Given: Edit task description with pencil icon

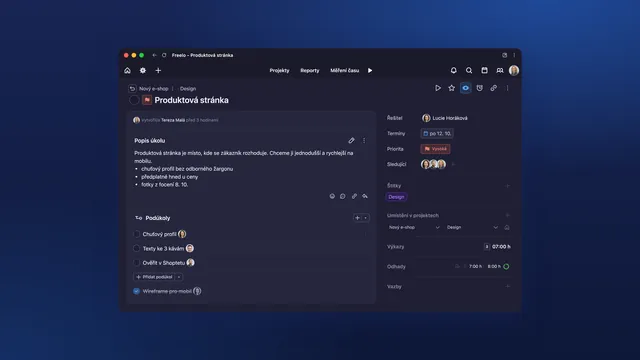Looking at the screenshot, I should point(351,140).
